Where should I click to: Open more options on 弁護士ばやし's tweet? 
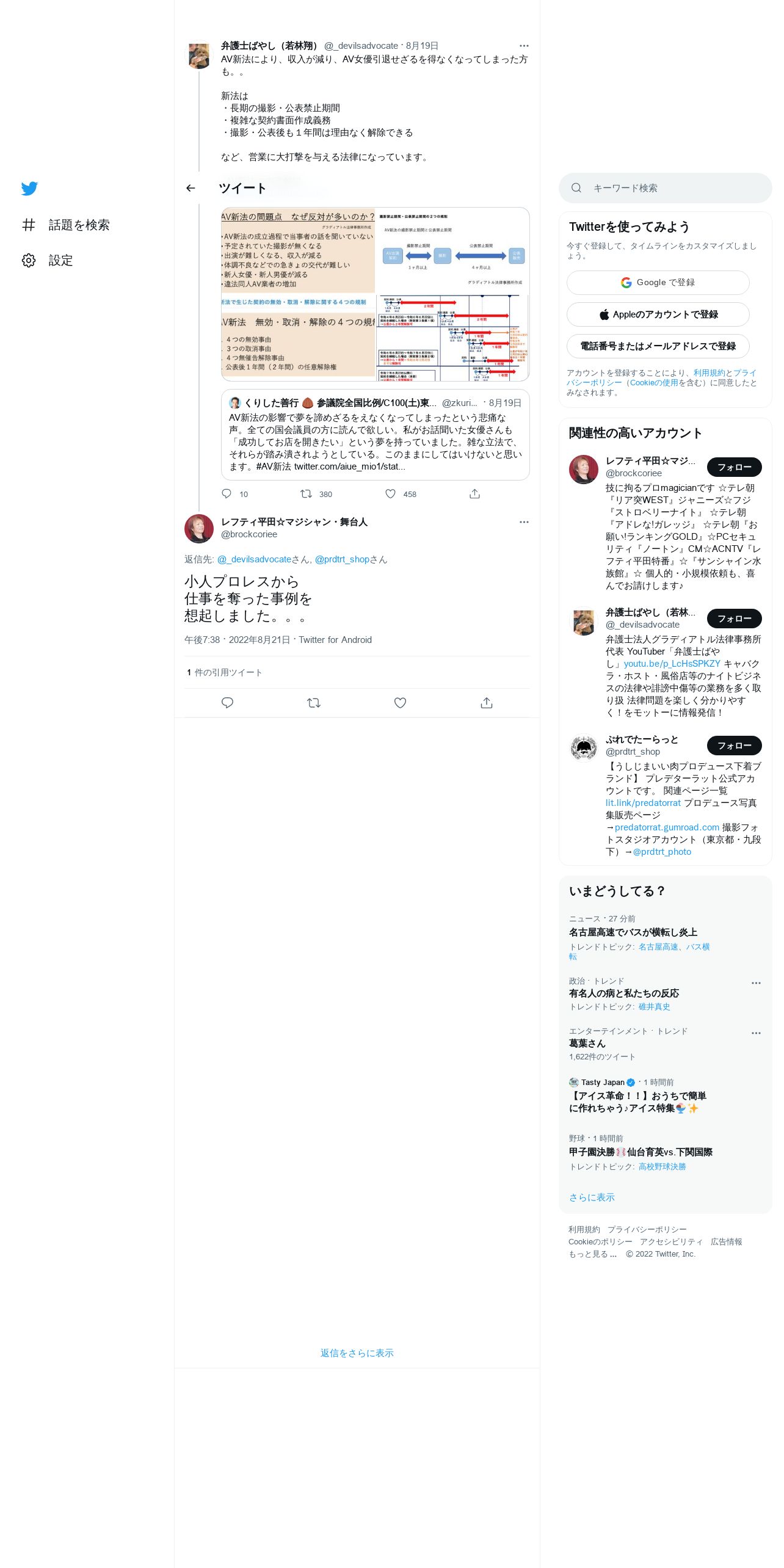click(524, 46)
